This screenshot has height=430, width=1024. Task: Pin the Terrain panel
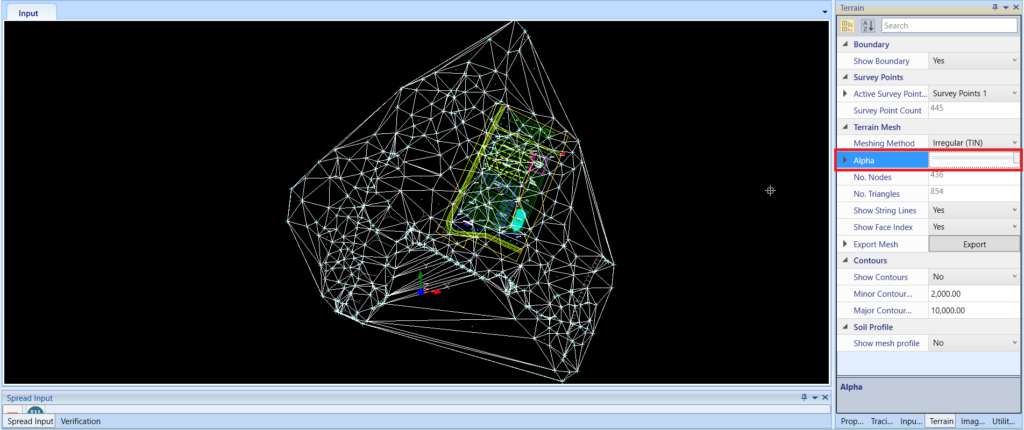pyautogui.click(x=995, y=7)
